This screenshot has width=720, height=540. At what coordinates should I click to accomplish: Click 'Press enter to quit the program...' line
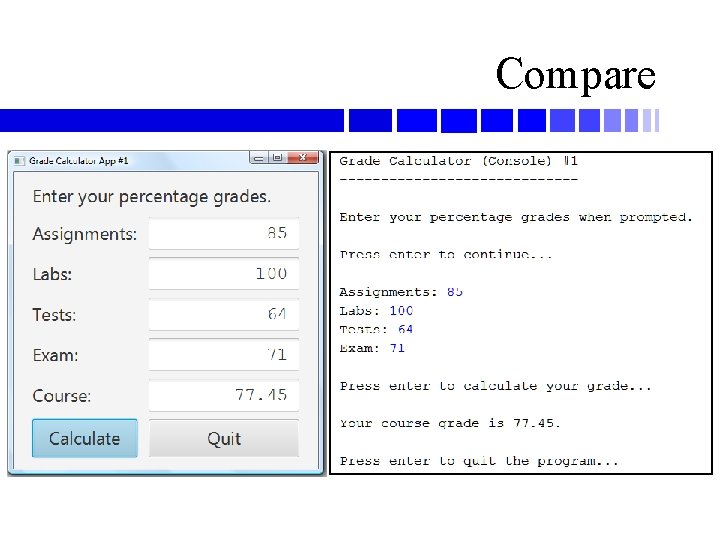pyautogui.click(x=479, y=461)
